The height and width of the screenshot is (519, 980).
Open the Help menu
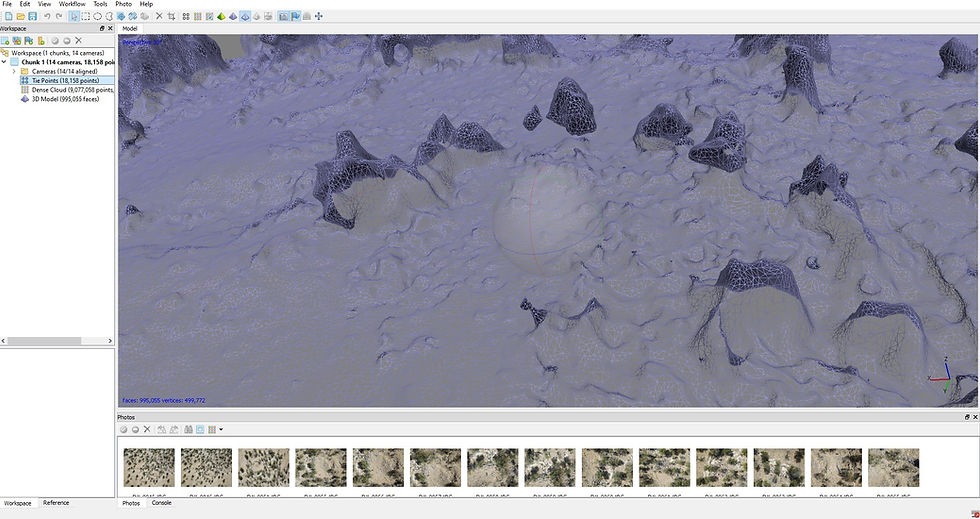[146, 4]
